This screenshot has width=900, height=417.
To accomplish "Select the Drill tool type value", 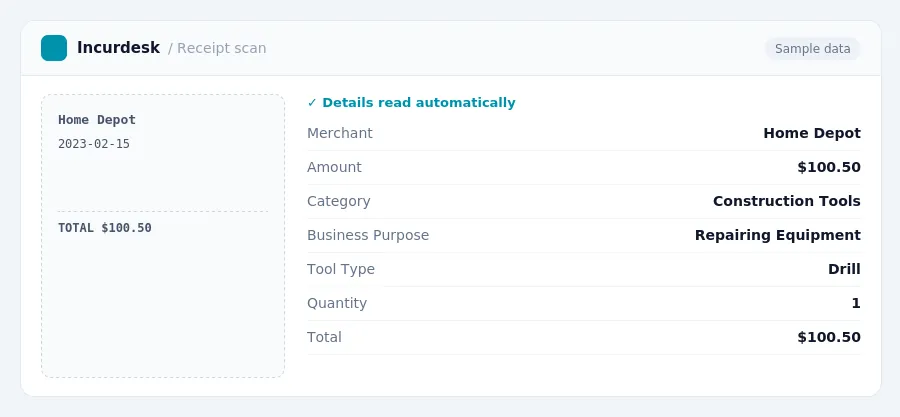I will click(844, 269).
